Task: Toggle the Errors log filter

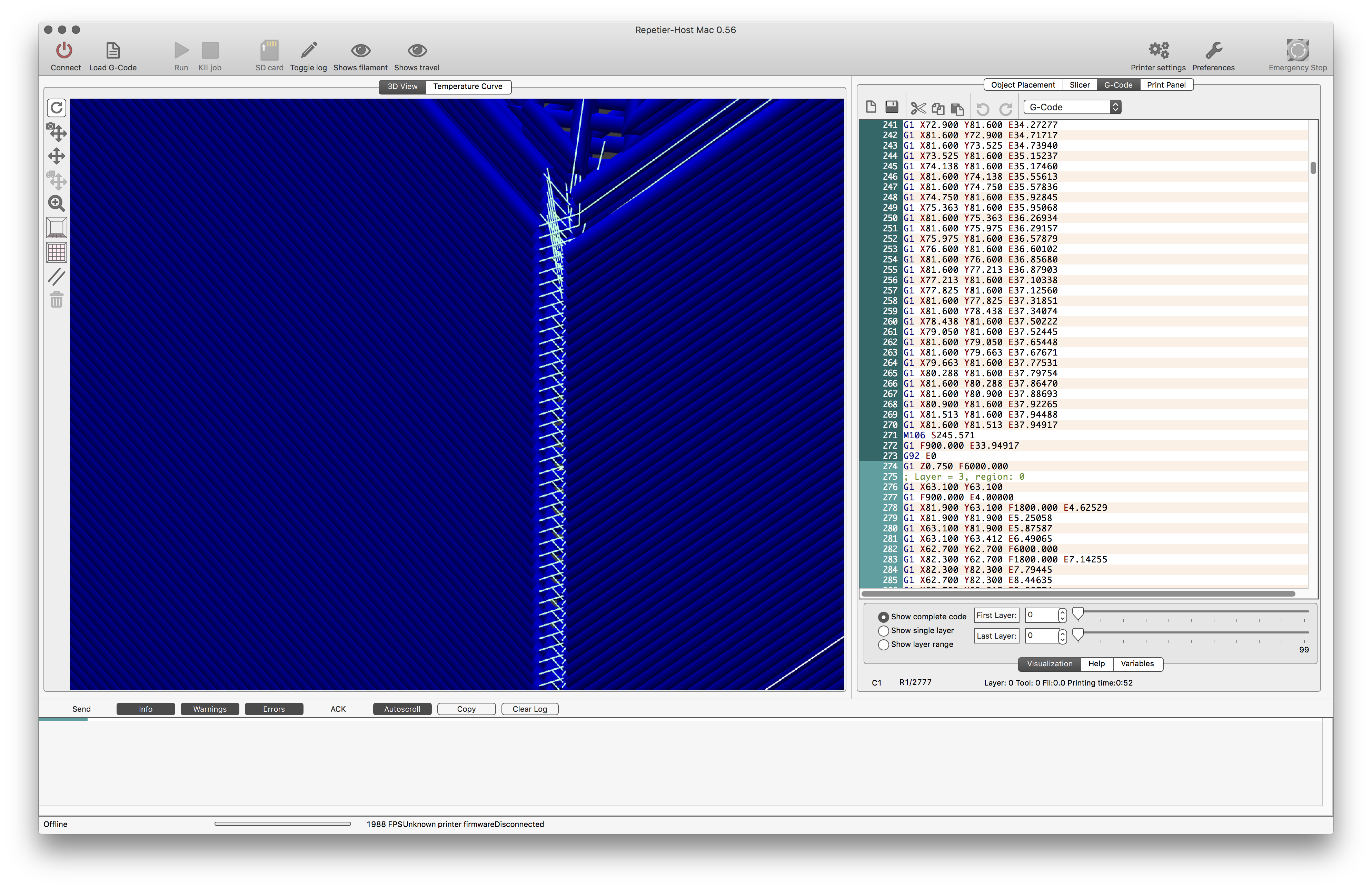Action: pyautogui.click(x=274, y=710)
